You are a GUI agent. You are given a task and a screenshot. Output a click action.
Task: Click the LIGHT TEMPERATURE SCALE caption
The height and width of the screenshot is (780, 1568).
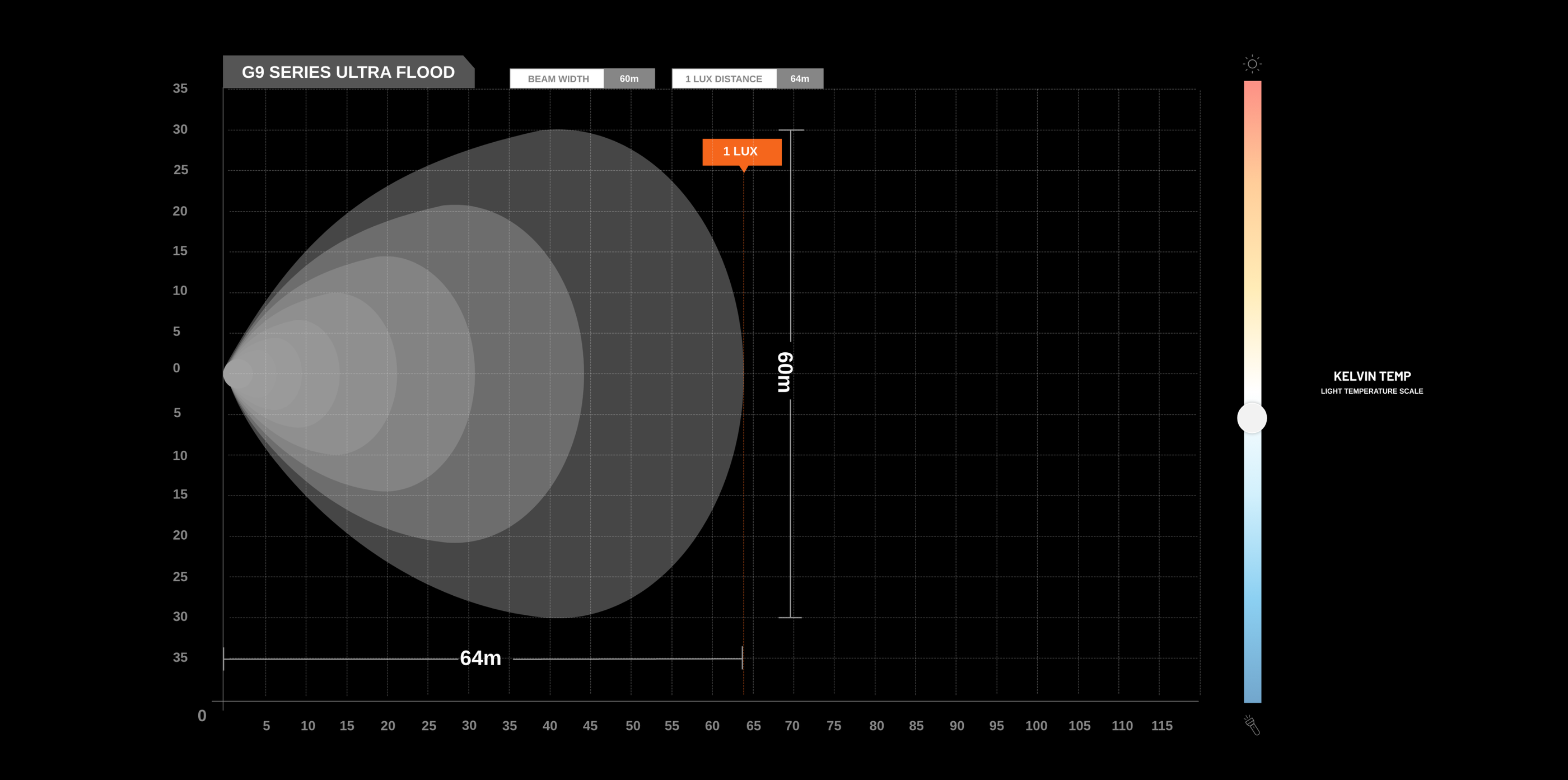tap(1372, 391)
